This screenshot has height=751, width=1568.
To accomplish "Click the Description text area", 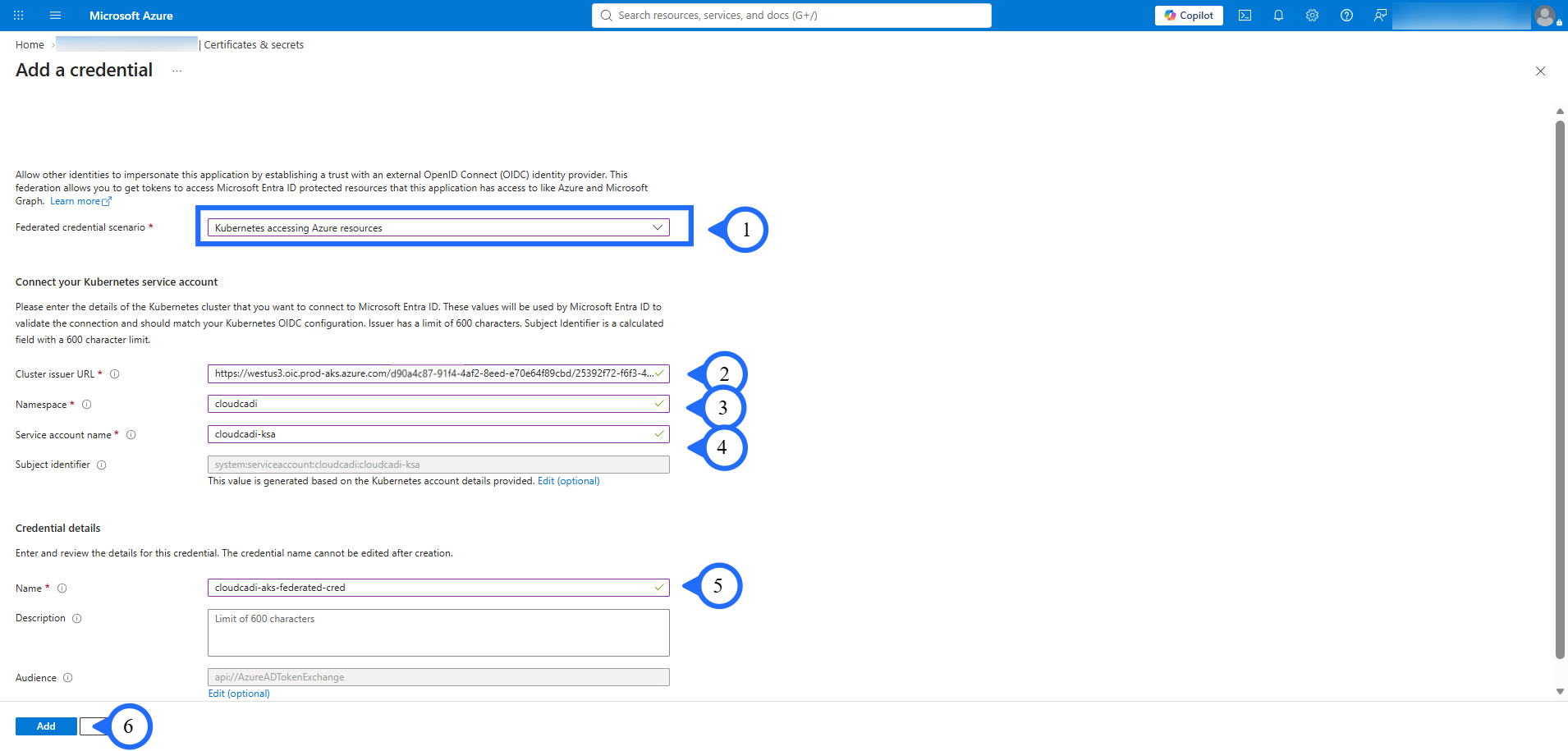I will tap(438, 633).
